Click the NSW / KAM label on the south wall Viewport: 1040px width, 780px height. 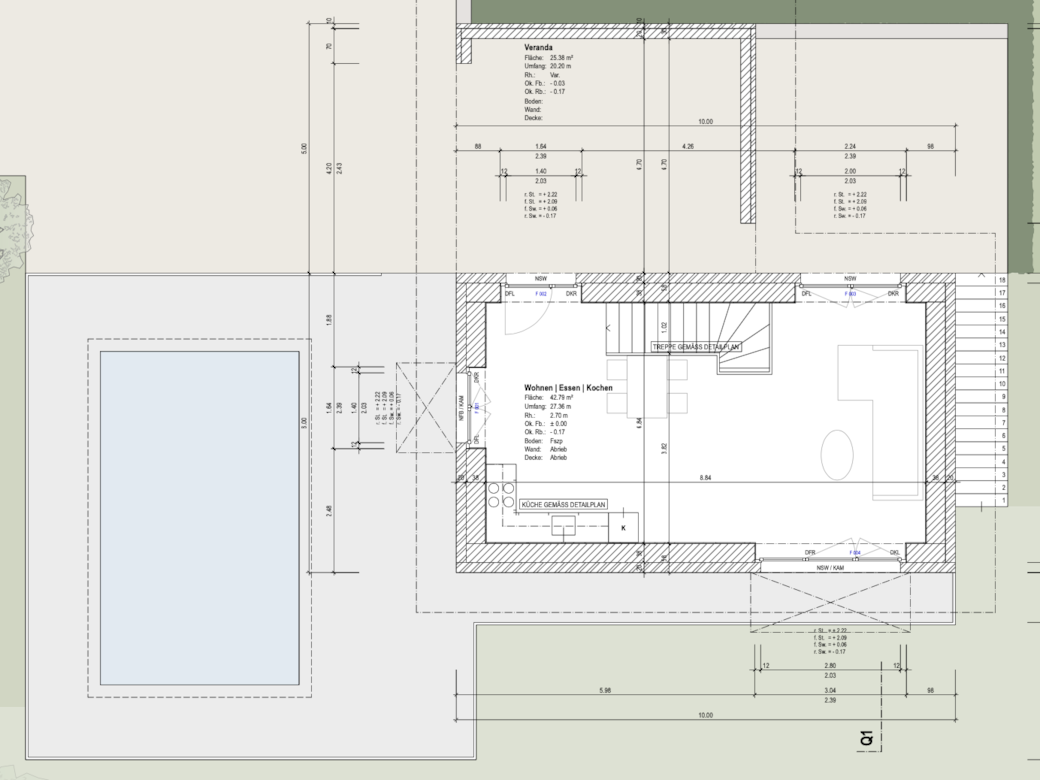coord(831,566)
